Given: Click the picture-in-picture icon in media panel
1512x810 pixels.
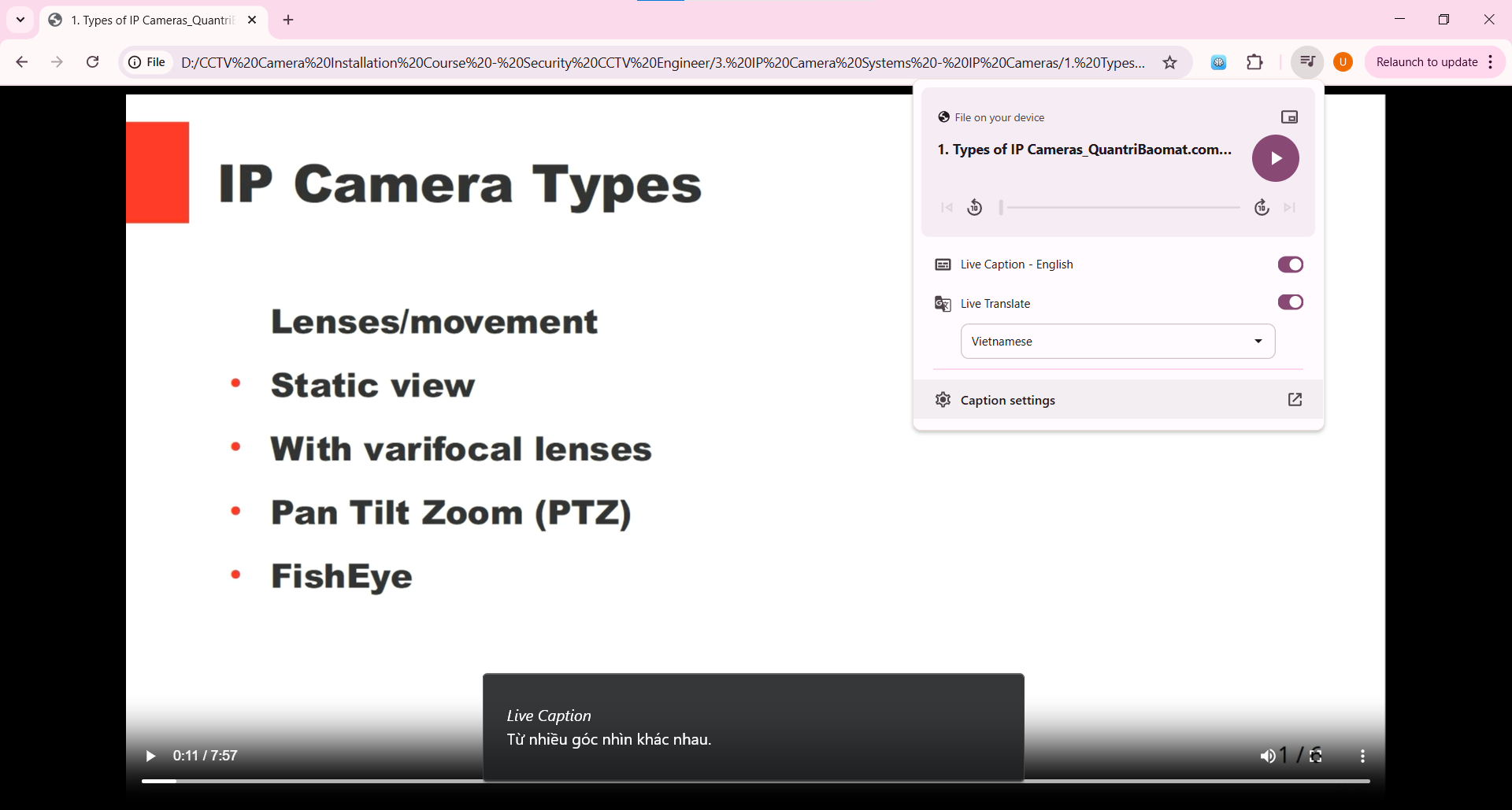Looking at the screenshot, I should coord(1289,117).
